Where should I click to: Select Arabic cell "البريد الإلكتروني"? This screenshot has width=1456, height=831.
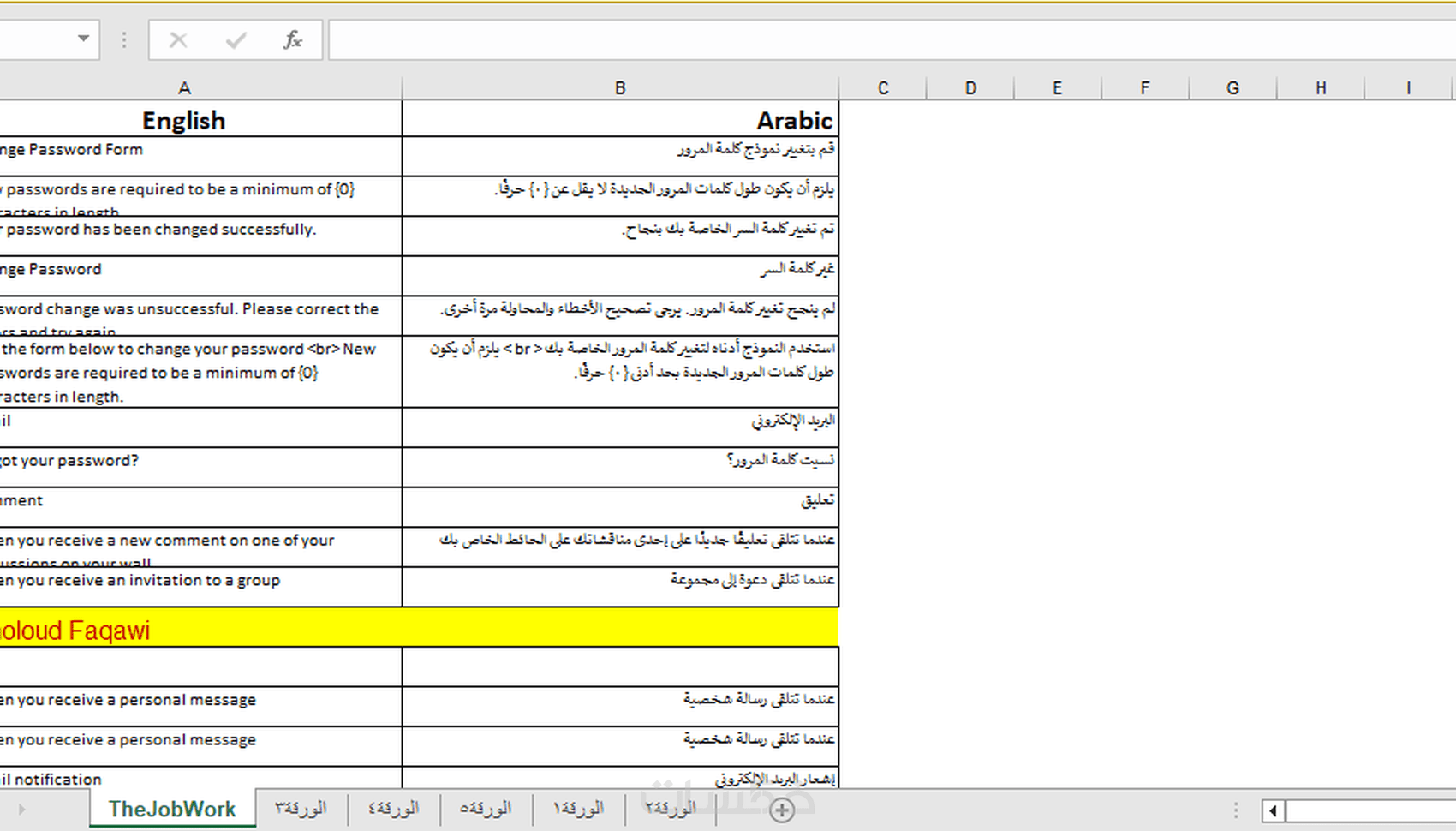[x=620, y=427]
